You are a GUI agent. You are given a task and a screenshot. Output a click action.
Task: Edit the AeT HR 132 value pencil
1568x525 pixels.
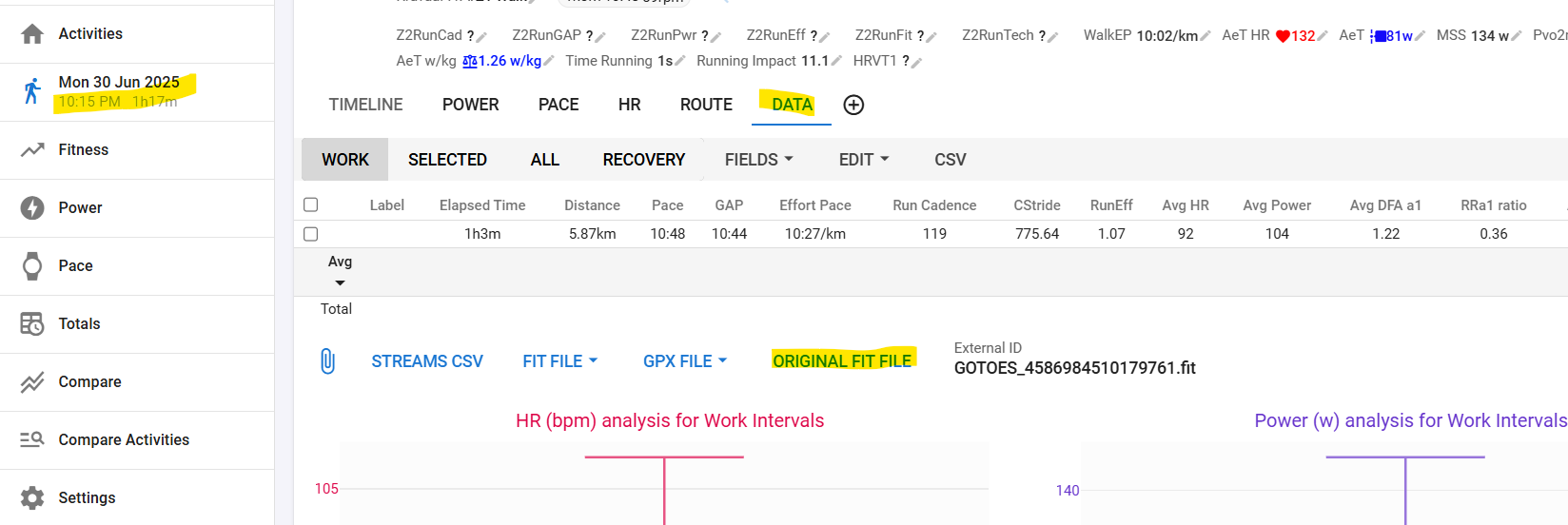[x=1323, y=36]
